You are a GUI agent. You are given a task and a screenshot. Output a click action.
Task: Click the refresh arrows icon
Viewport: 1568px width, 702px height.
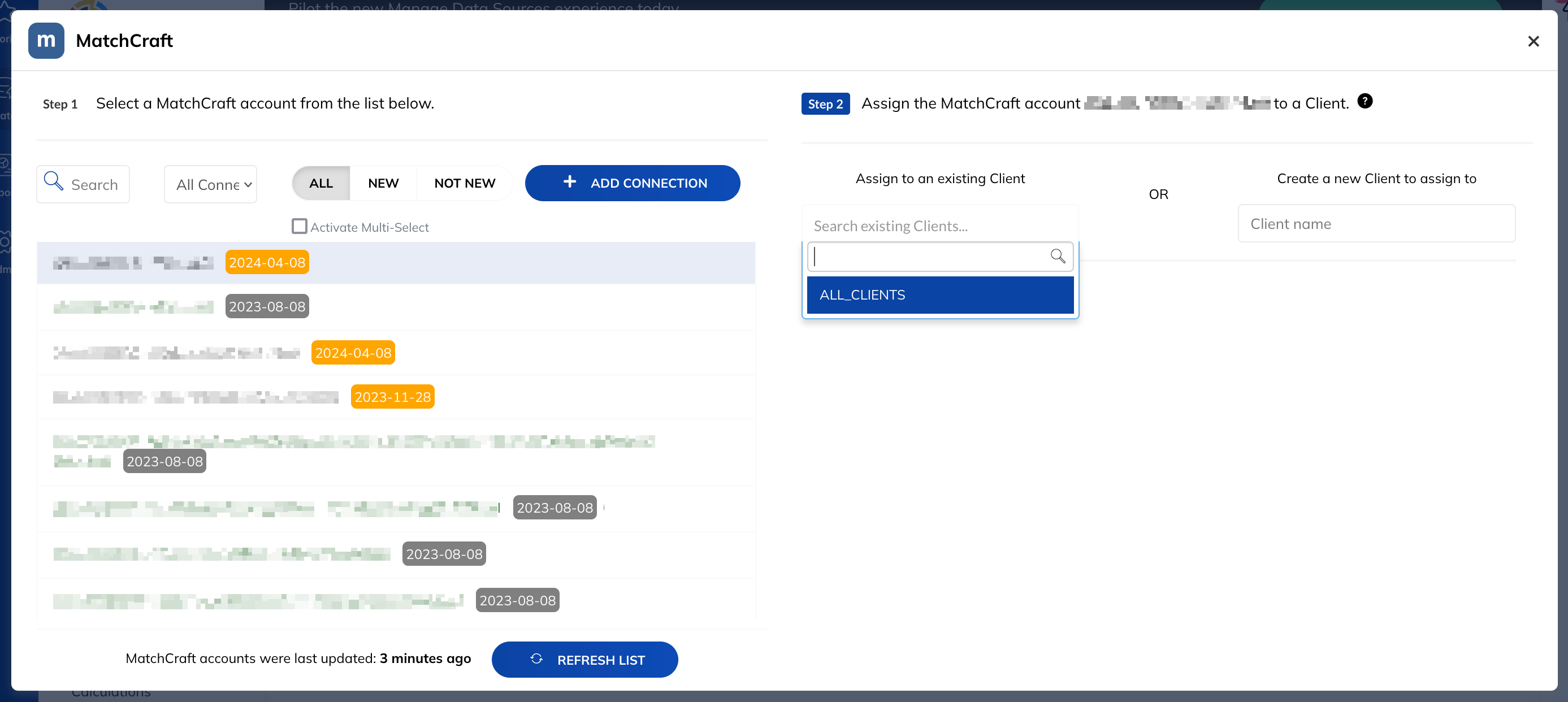click(536, 659)
